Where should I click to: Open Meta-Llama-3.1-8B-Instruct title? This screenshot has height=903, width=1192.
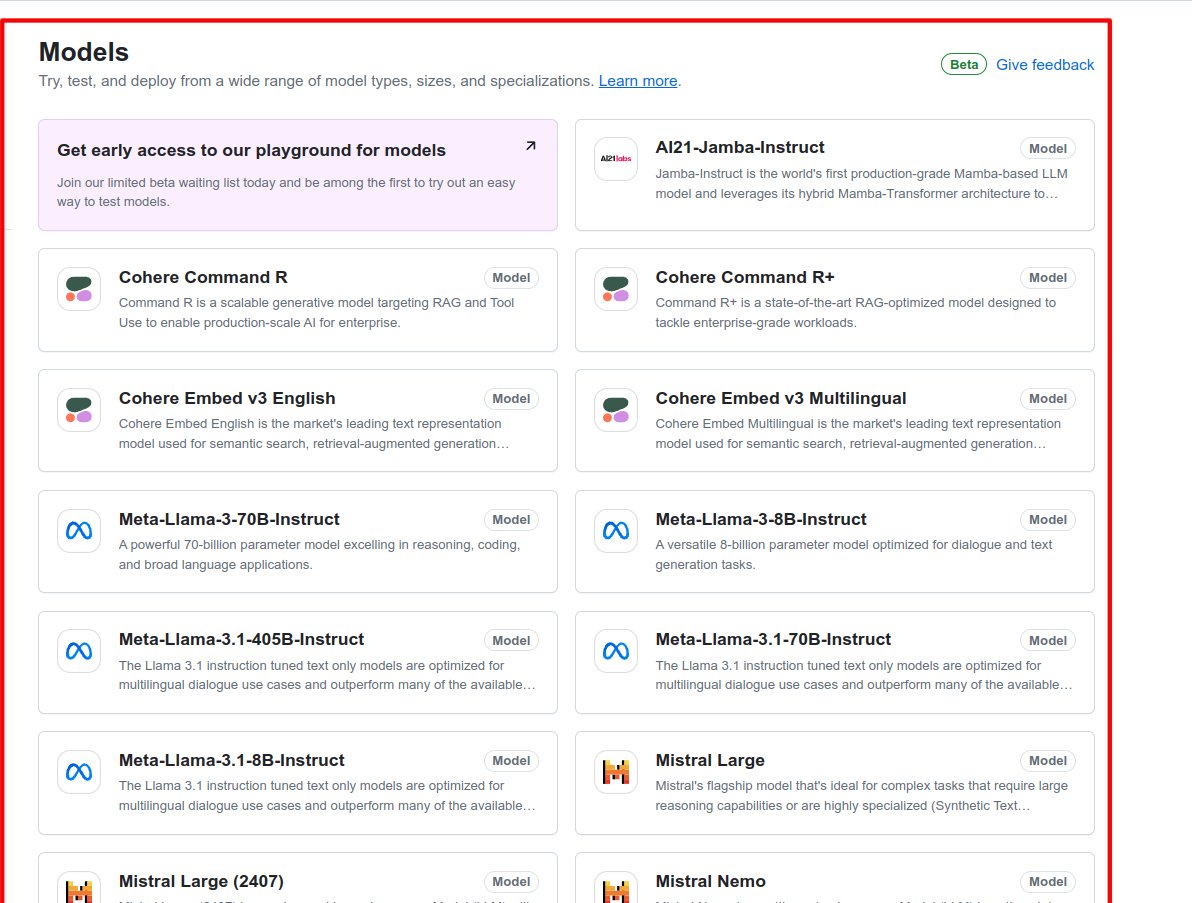(x=231, y=760)
